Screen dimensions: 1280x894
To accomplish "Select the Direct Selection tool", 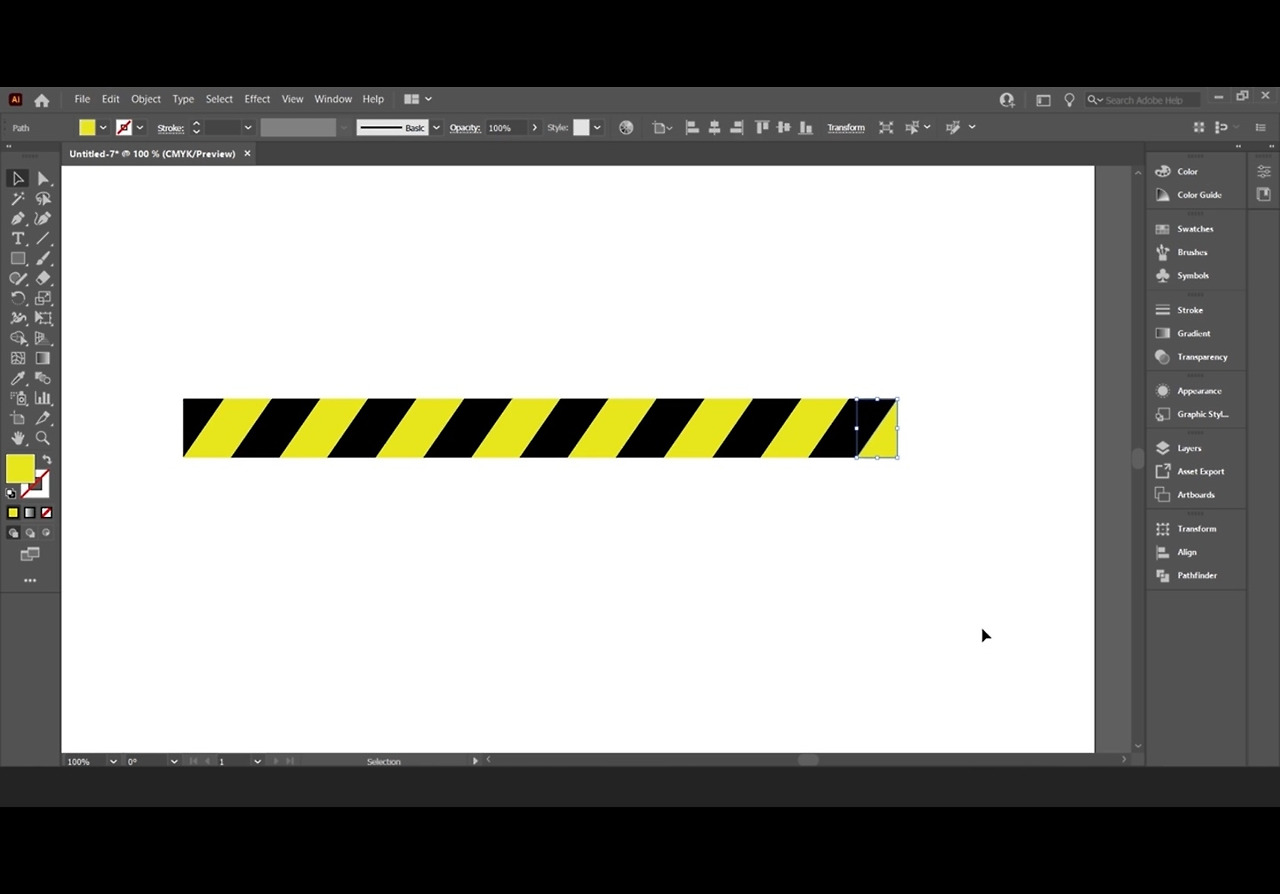I will (x=43, y=179).
